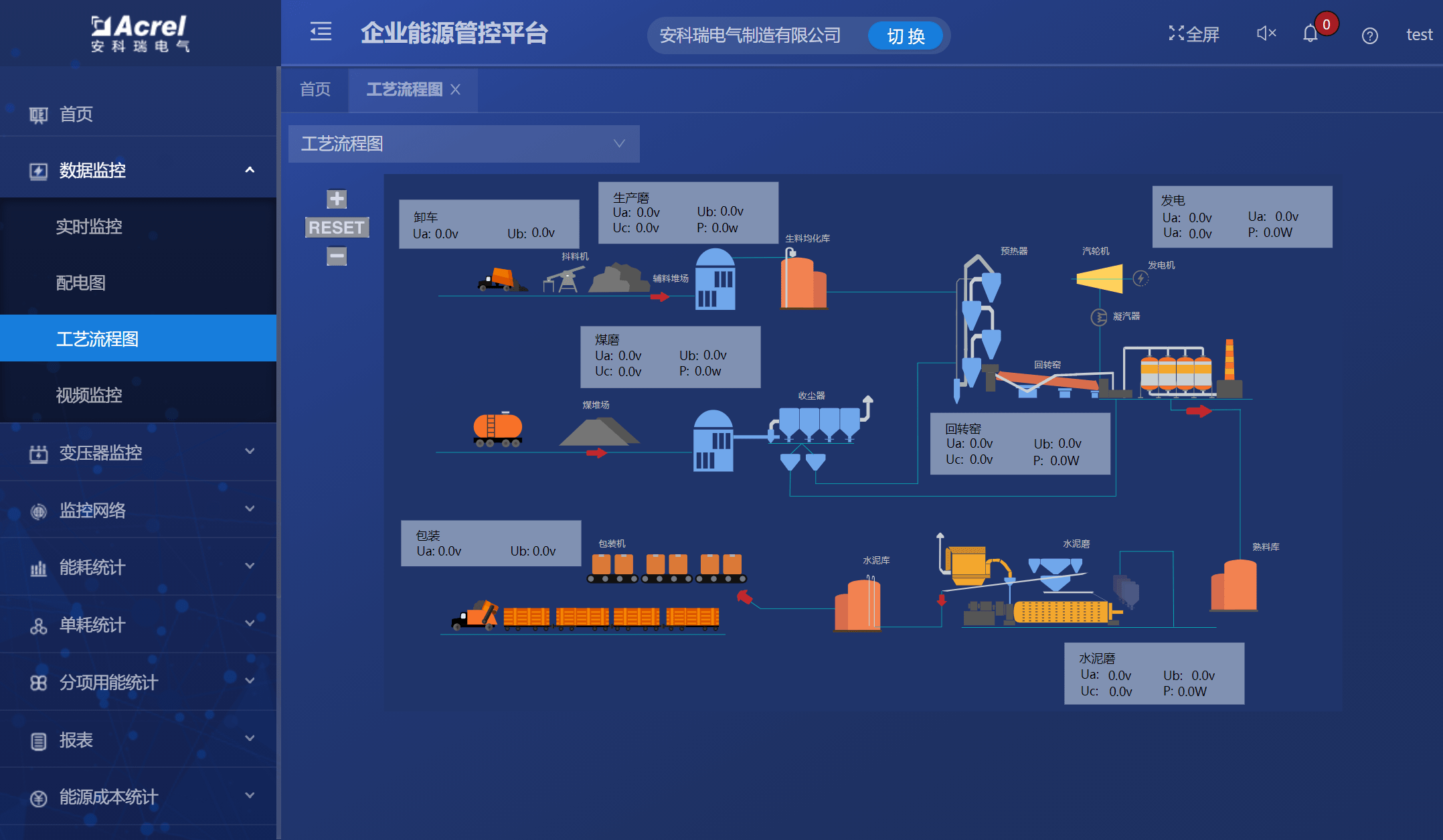Click the 生料均化库 orange silo icon
Screen dimensions: 1443x840
click(803, 280)
